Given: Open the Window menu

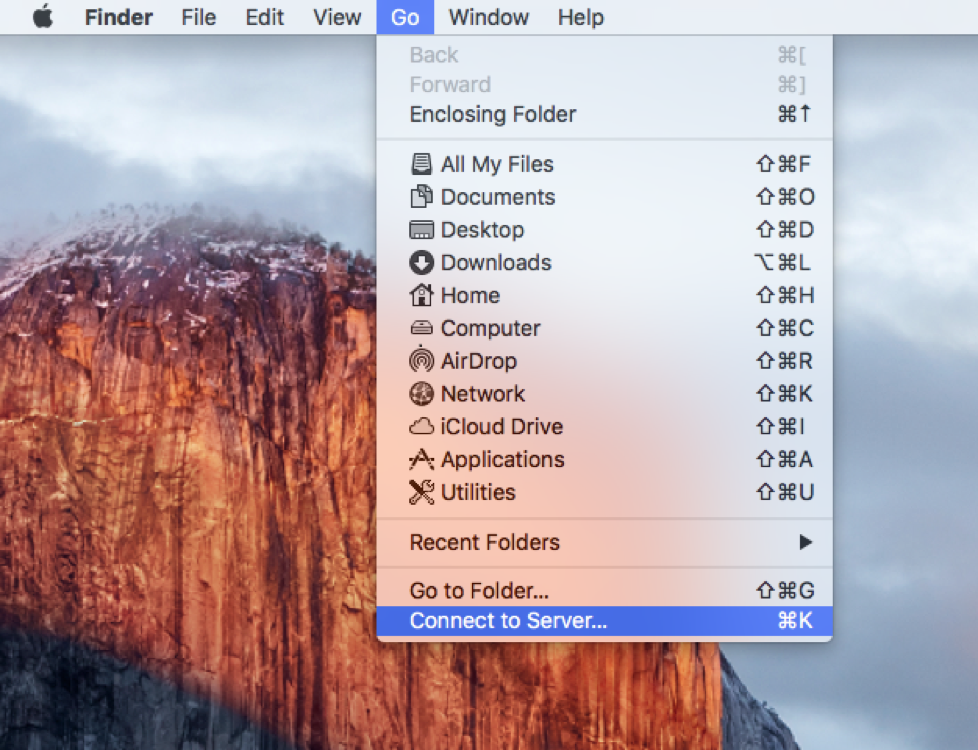Looking at the screenshot, I should pyautogui.click(x=488, y=17).
